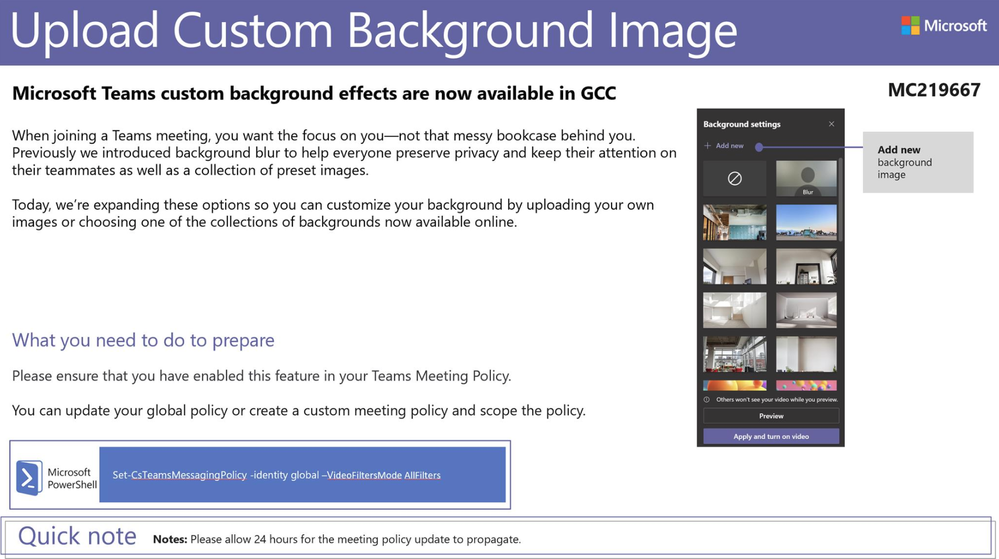Choose the empty gray studio background

tap(807, 310)
